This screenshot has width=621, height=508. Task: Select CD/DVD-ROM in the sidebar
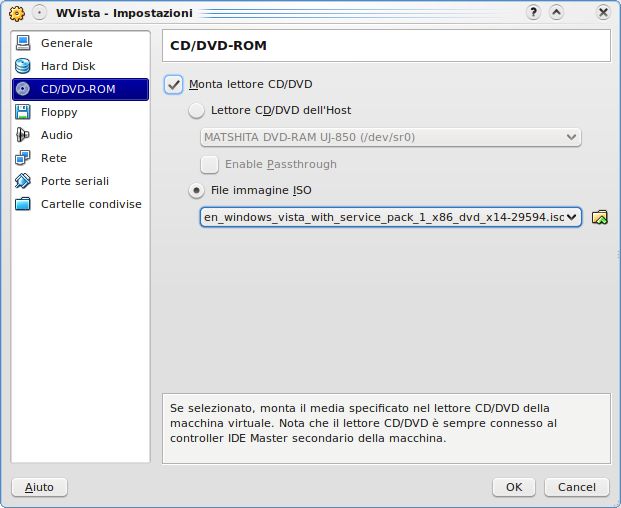[80, 89]
